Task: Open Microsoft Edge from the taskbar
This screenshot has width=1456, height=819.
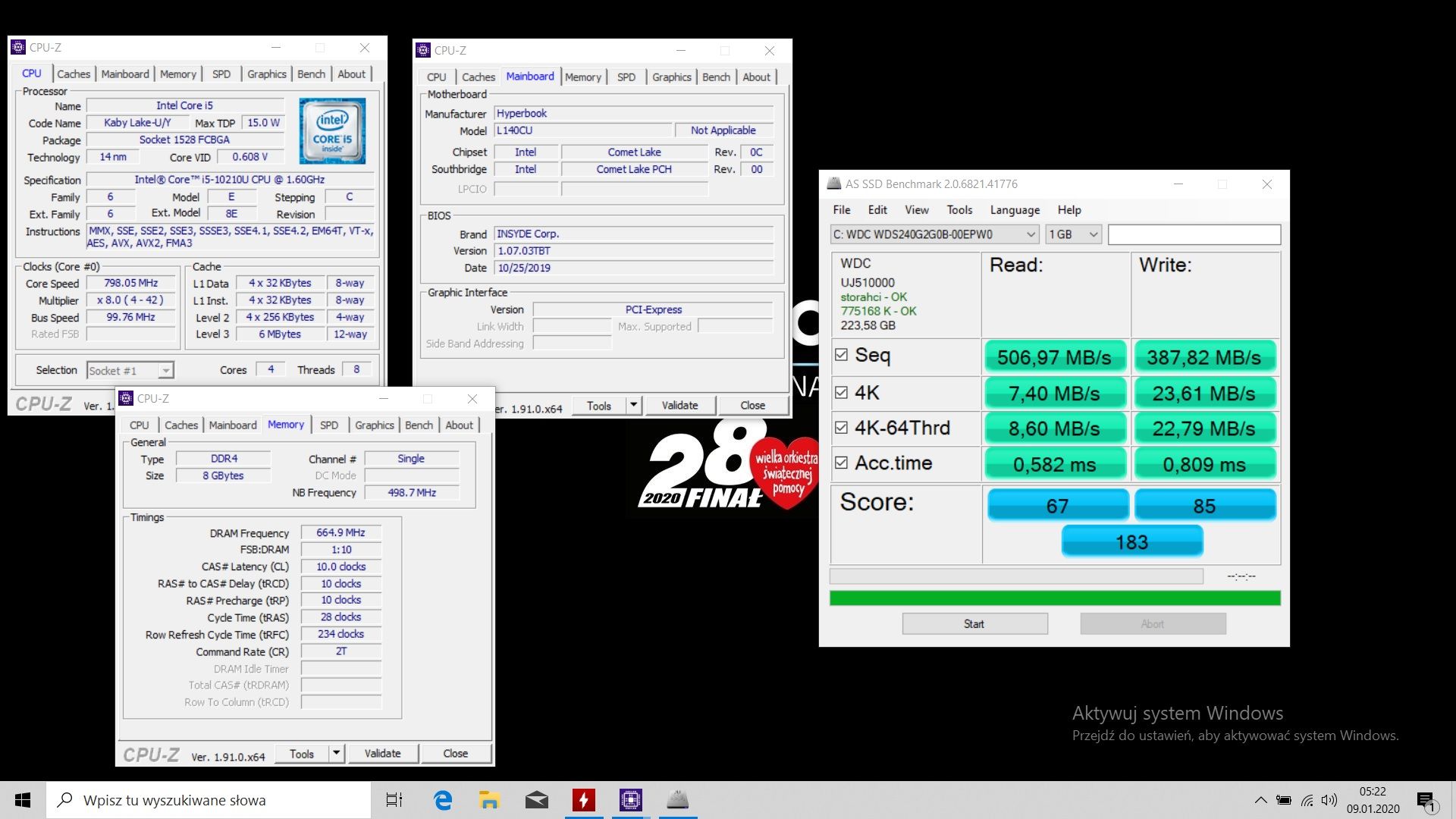Action: [442, 800]
